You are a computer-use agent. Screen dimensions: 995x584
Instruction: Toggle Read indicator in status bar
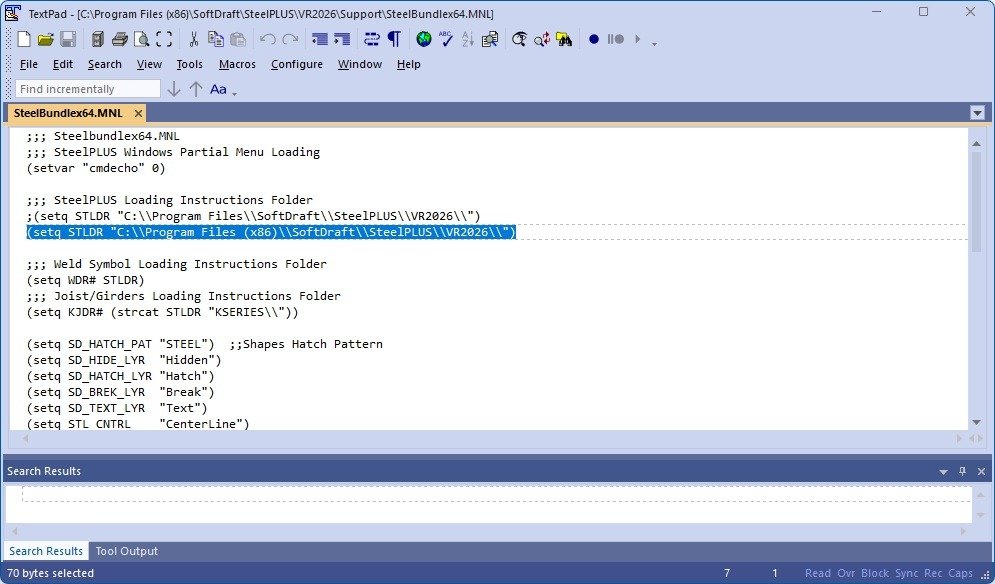point(817,573)
